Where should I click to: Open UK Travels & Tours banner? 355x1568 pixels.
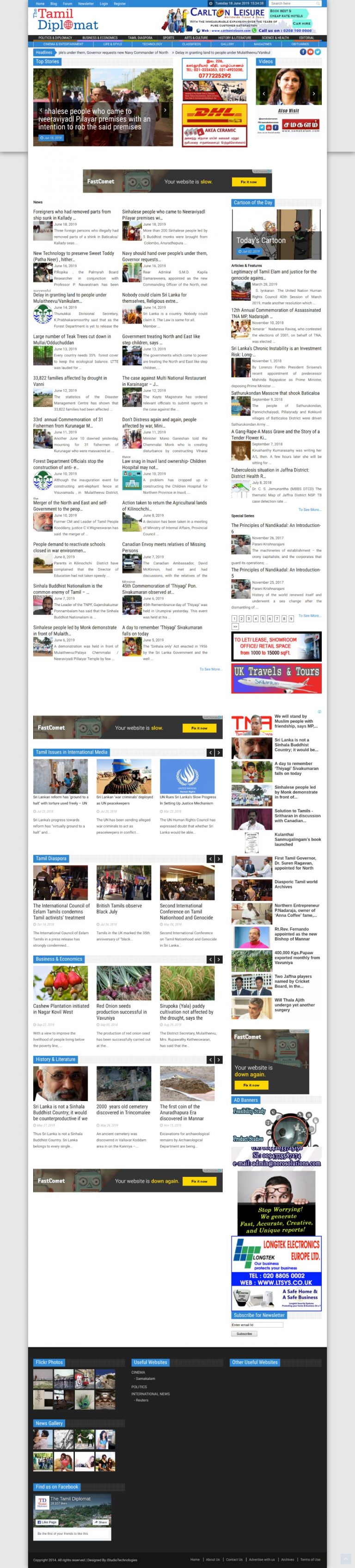tap(276, 679)
